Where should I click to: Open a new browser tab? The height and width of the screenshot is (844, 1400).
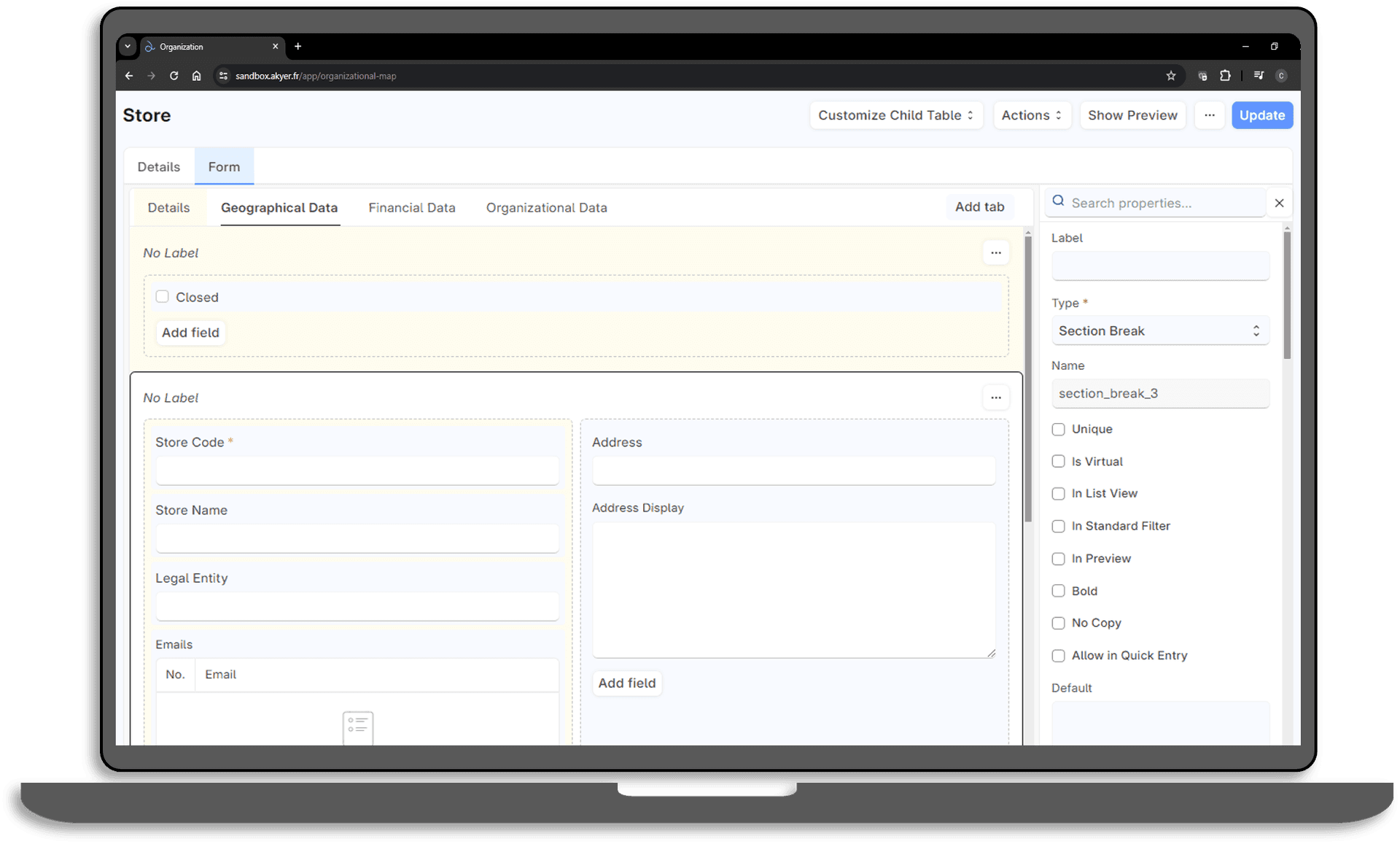pos(297,47)
